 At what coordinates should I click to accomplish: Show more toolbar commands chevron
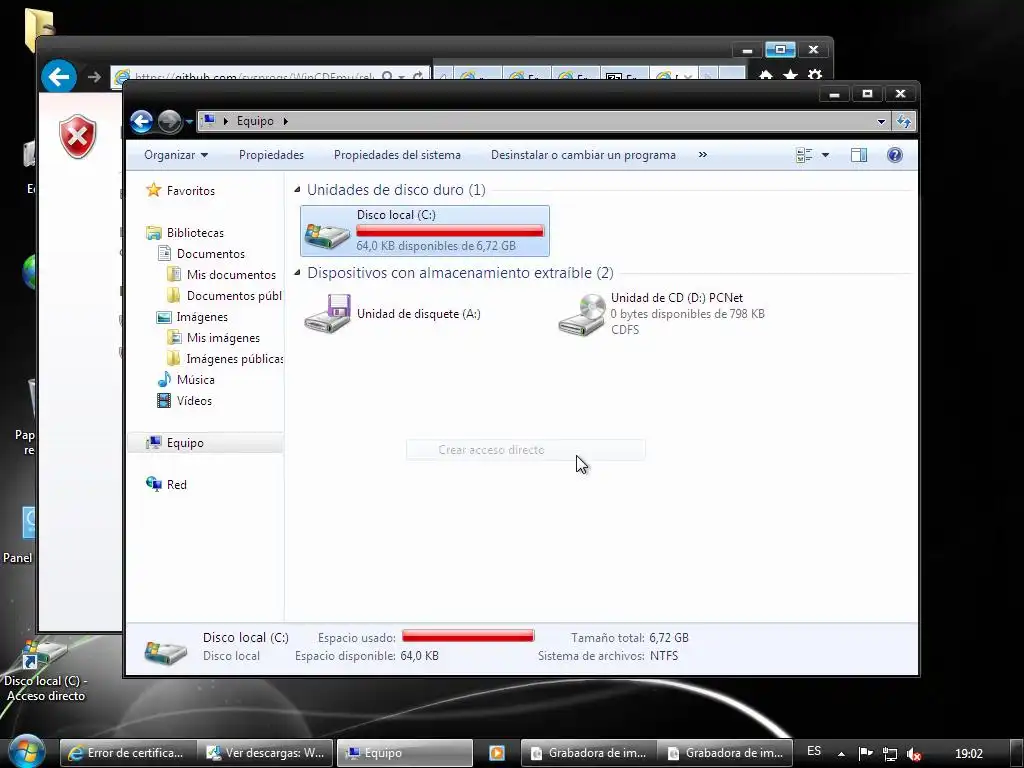tap(703, 155)
